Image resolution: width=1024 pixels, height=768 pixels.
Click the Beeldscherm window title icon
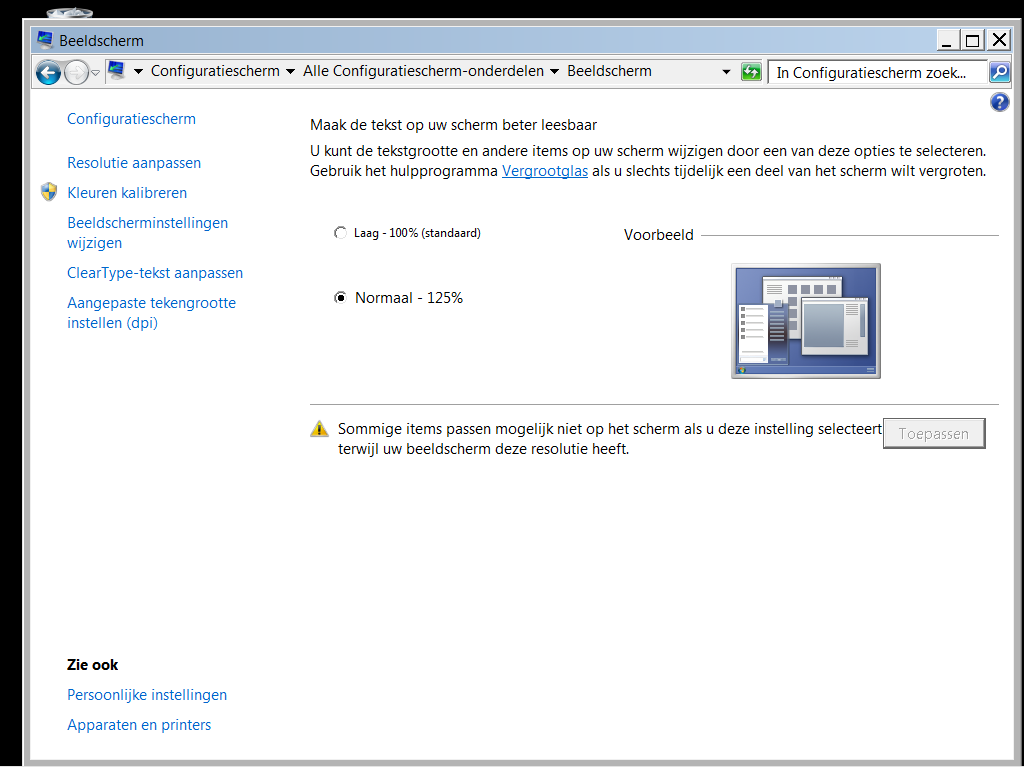[x=44, y=40]
